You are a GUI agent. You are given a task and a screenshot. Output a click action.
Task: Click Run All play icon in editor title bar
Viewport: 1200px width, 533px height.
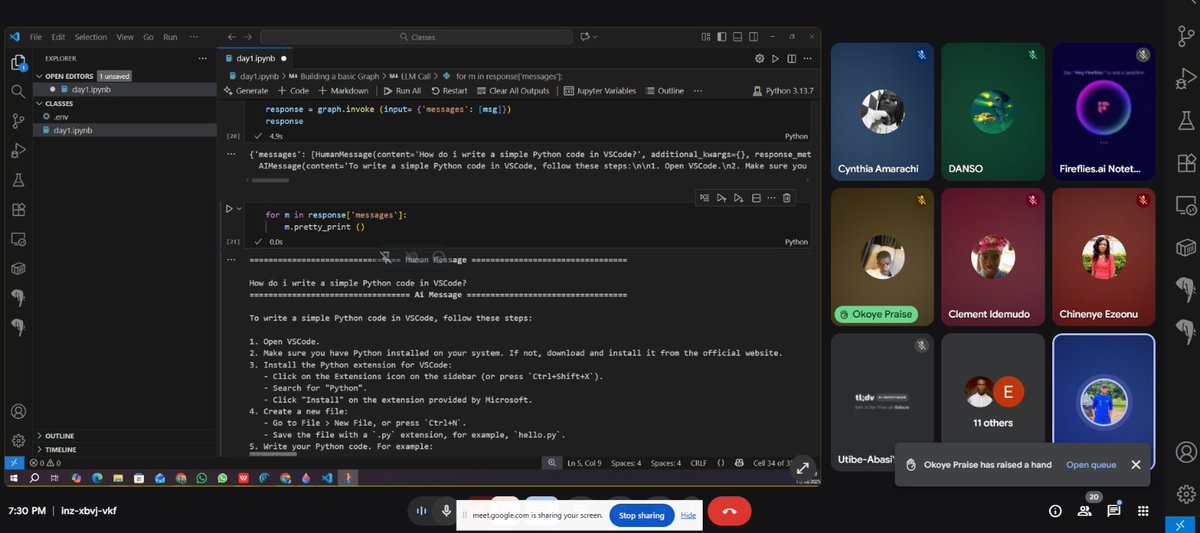tap(775, 59)
